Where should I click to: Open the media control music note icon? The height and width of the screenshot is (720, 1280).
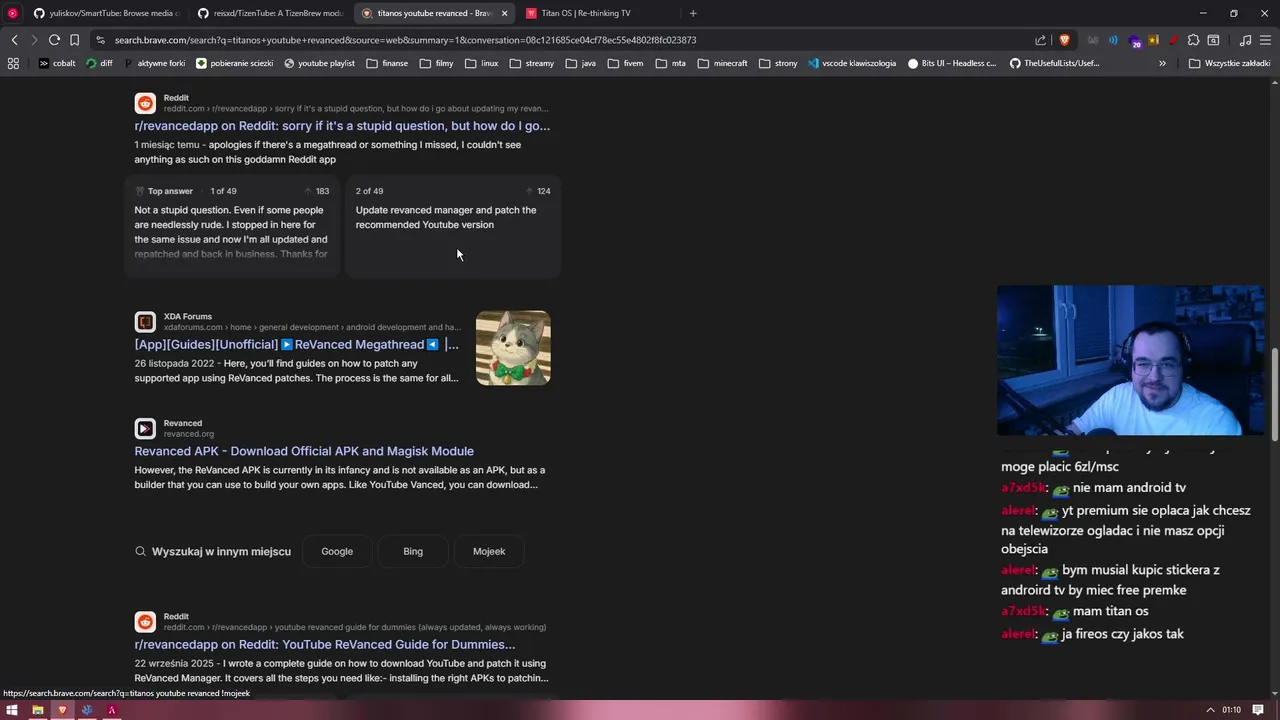[x=1245, y=40]
